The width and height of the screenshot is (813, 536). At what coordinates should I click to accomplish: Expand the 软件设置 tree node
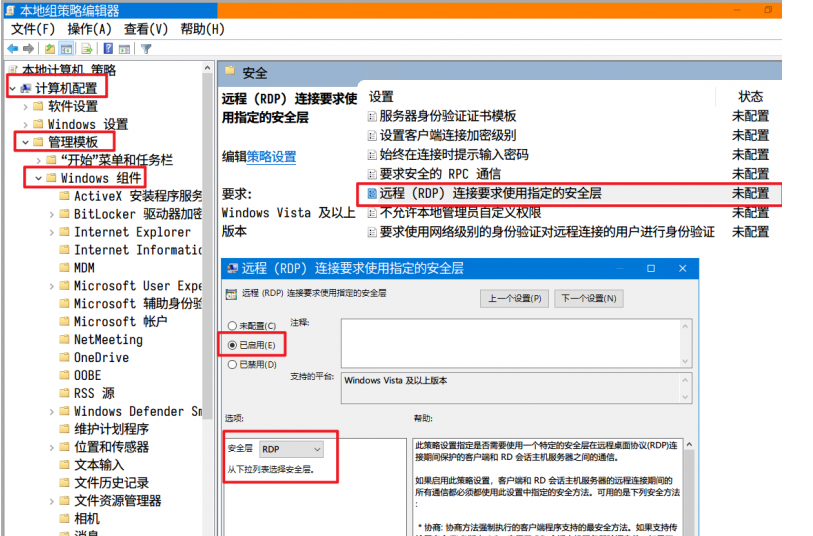point(24,106)
